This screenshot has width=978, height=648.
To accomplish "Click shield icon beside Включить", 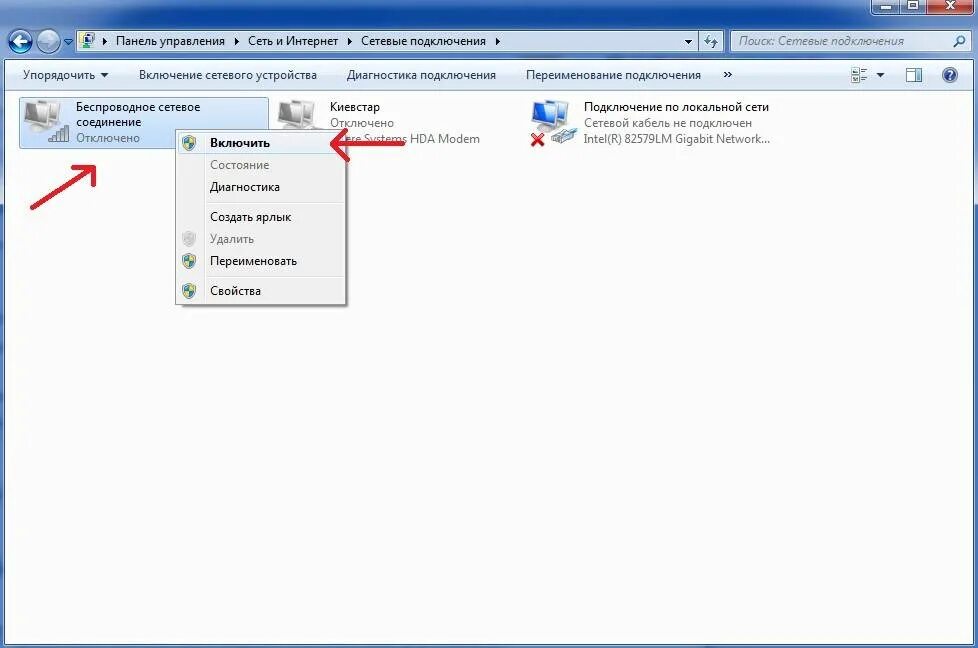I will 189,143.
